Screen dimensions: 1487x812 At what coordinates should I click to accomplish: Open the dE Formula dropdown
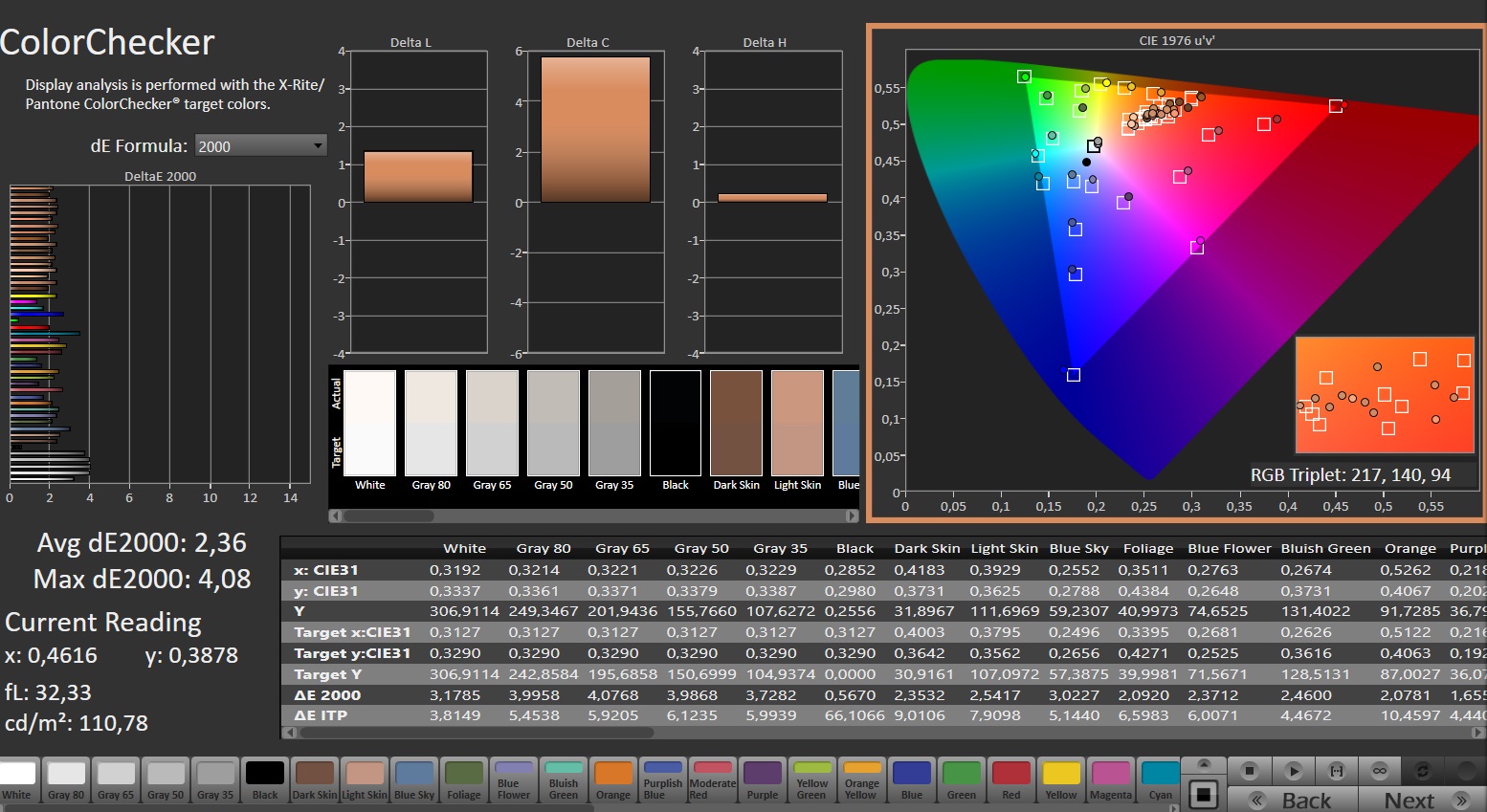[260, 145]
